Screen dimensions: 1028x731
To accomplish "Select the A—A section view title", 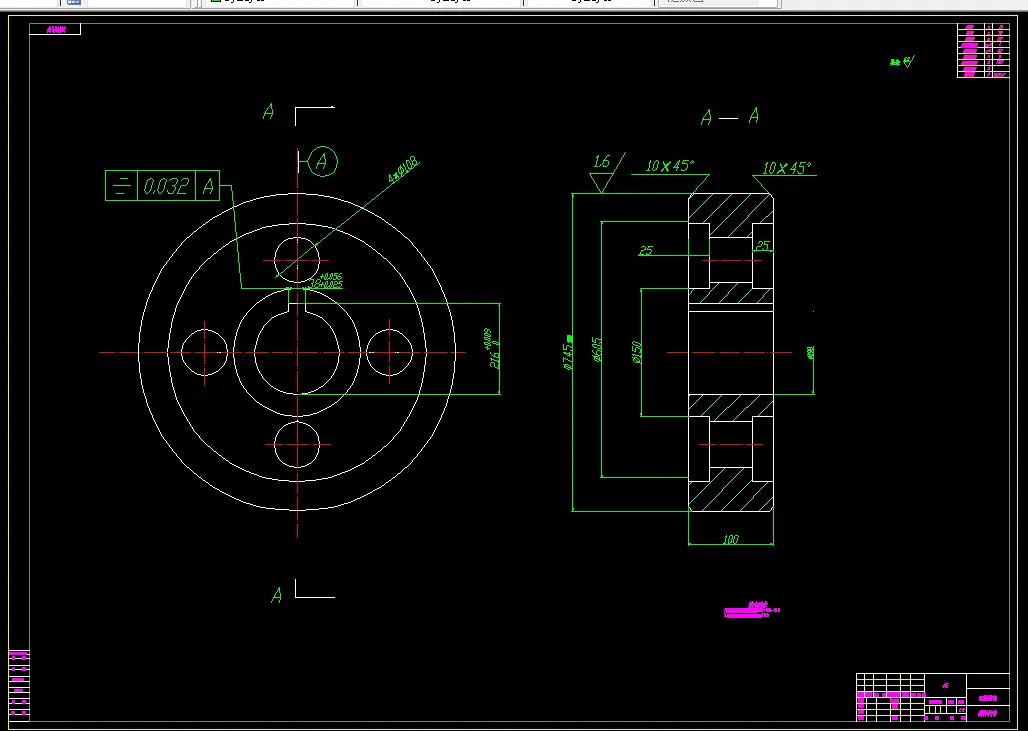I will click(730, 117).
